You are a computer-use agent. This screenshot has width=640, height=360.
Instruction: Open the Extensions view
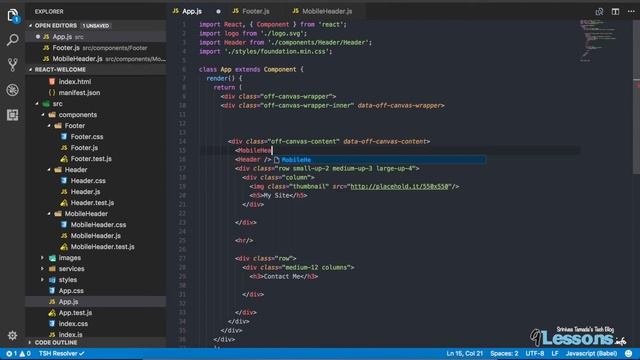point(13,115)
